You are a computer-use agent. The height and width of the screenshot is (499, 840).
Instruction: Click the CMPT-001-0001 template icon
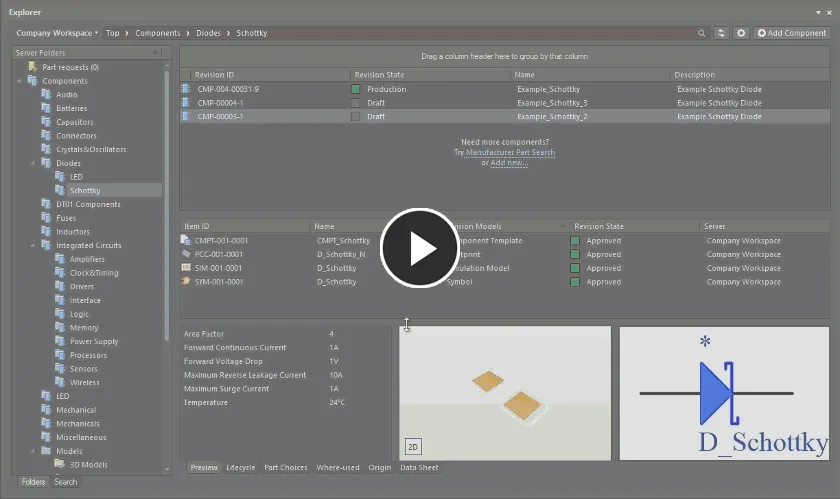click(x=186, y=240)
